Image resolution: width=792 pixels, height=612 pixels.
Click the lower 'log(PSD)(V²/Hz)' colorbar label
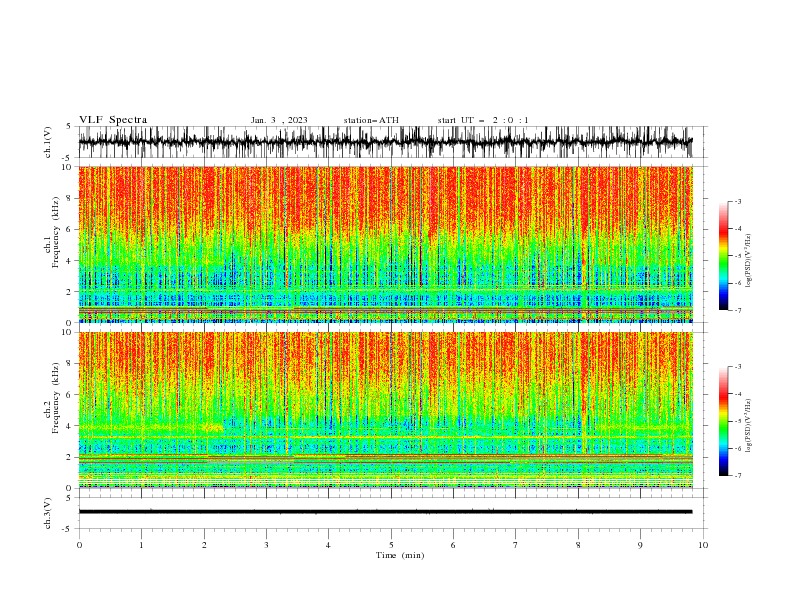749,425
